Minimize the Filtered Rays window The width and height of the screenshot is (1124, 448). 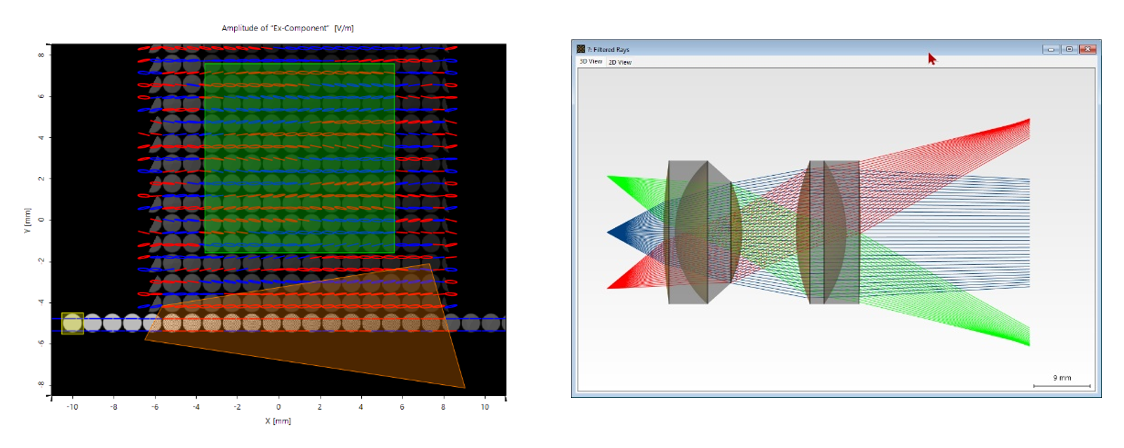coord(1050,48)
